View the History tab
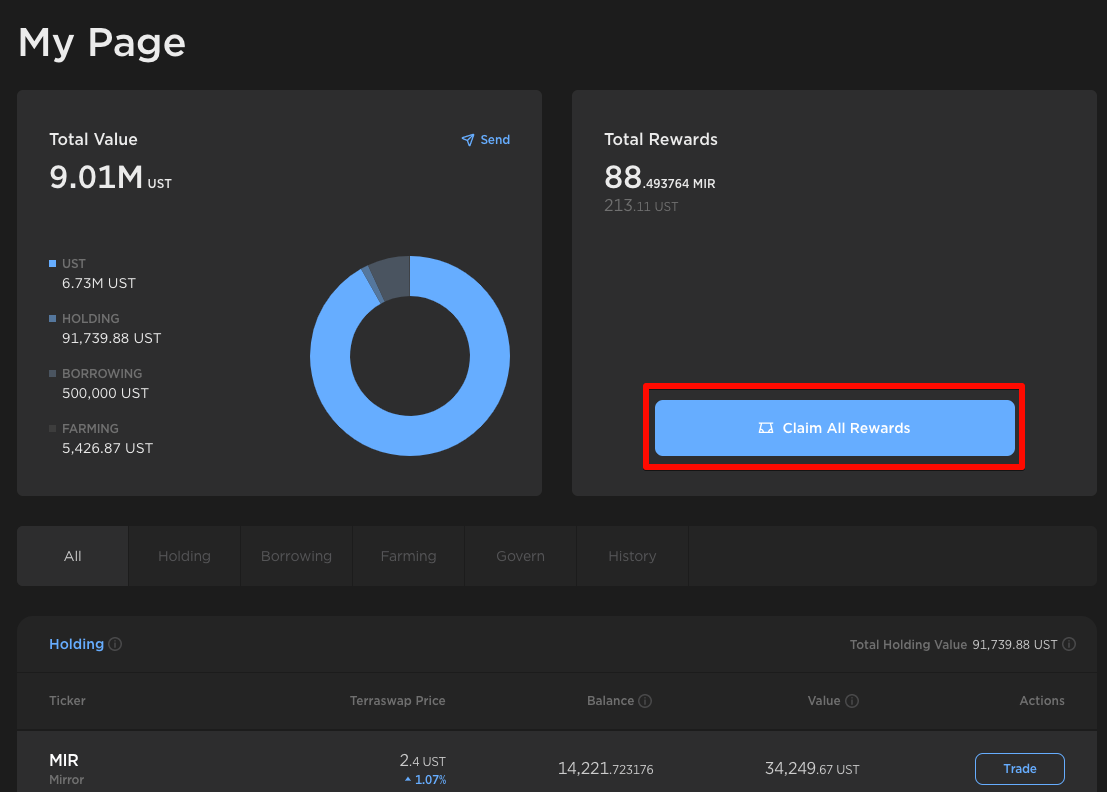The width and height of the screenshot is (1107, 792). click(632, 556)
